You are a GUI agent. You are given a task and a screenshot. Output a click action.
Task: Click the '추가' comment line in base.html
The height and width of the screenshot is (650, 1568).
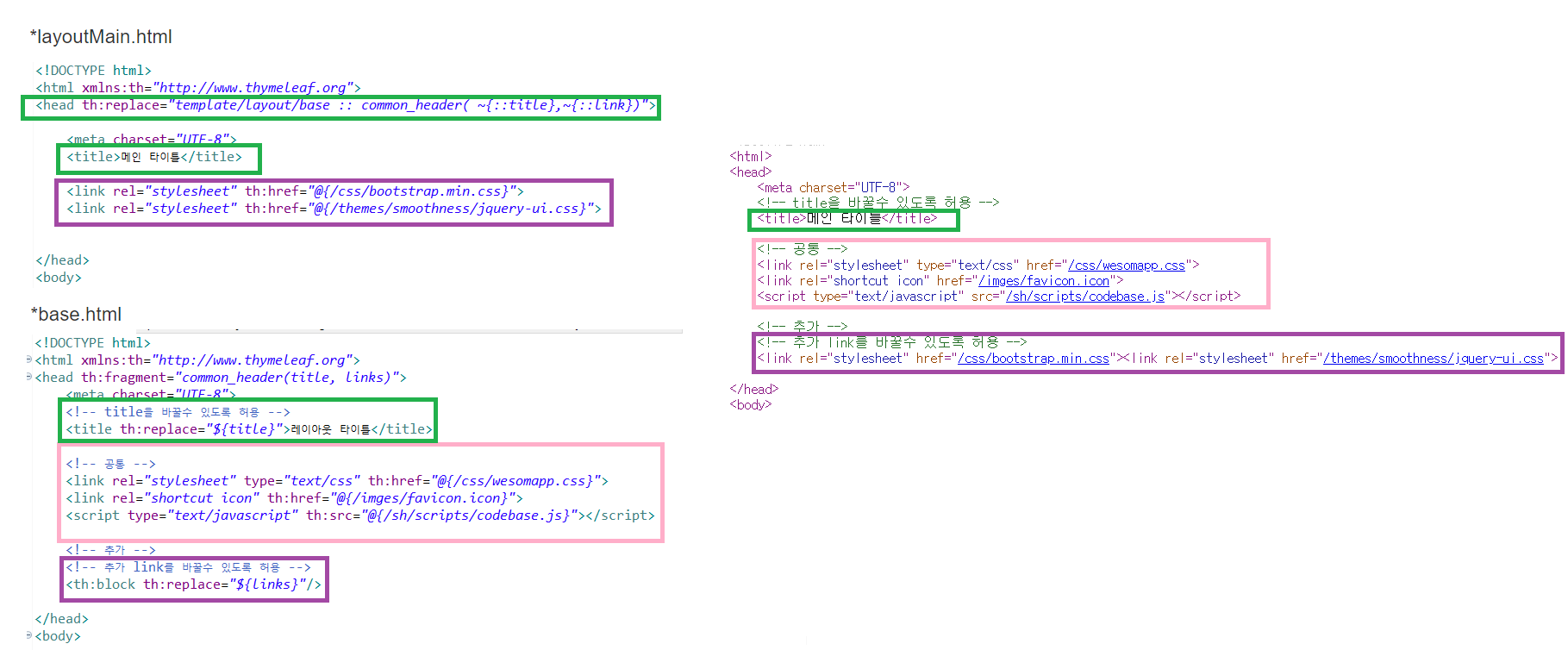tap(110, 550)
